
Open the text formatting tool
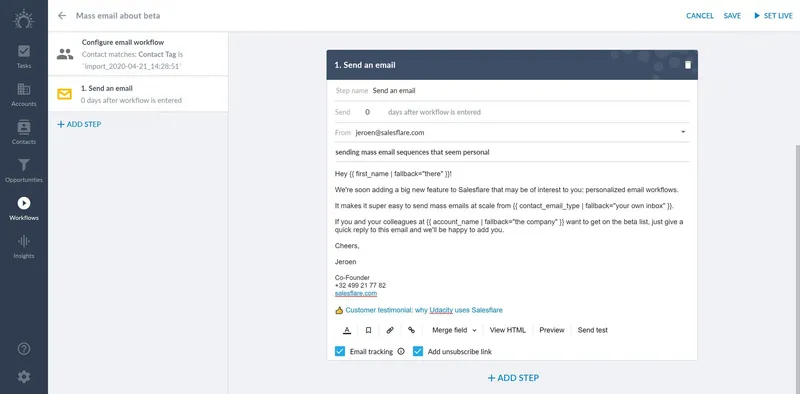pos(347,330)
